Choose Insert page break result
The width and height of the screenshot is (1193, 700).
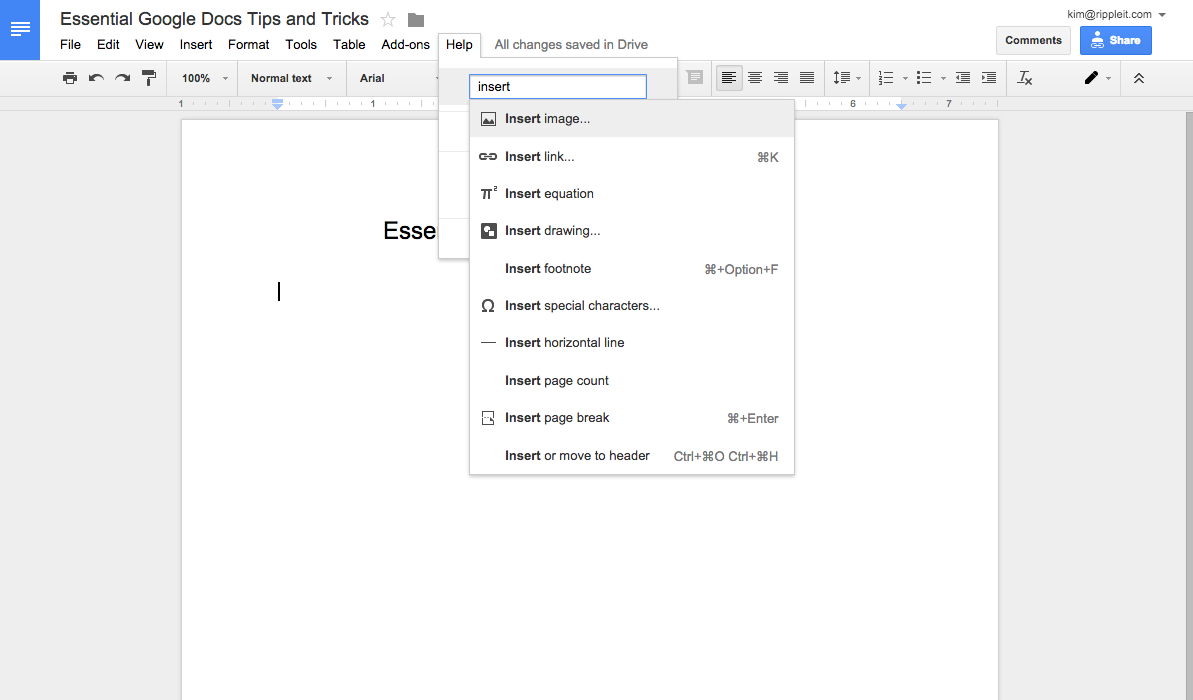tap(631, 418)
